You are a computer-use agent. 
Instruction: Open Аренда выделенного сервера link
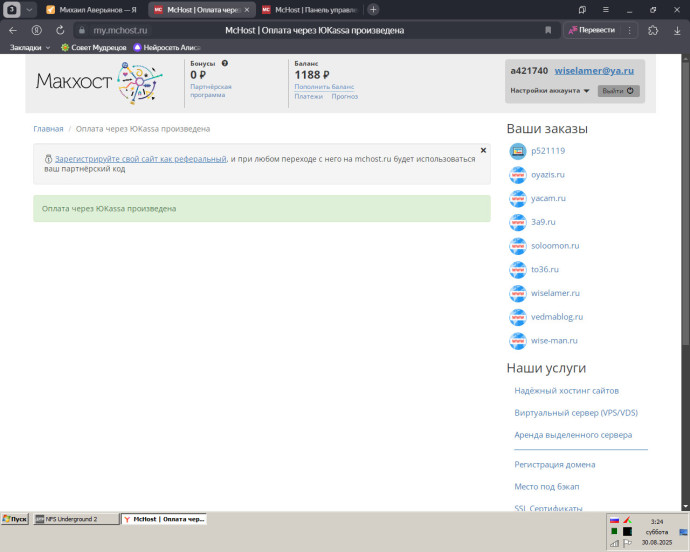click(573, 435)
